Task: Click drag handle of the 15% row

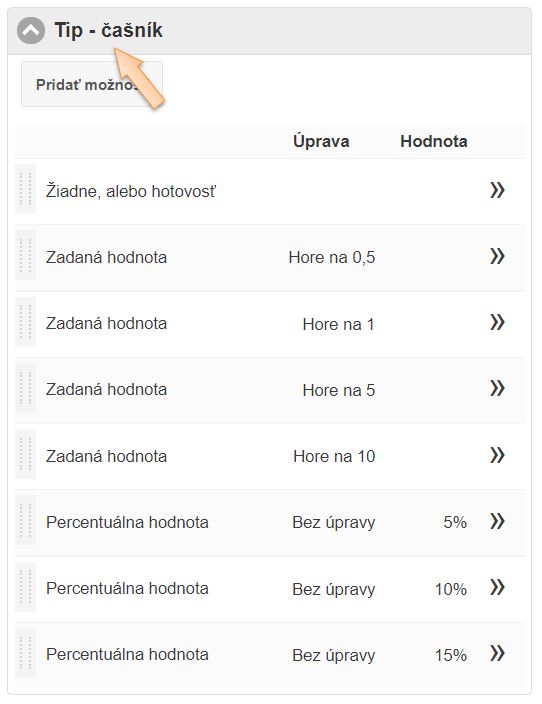Action: coord(26,652)
